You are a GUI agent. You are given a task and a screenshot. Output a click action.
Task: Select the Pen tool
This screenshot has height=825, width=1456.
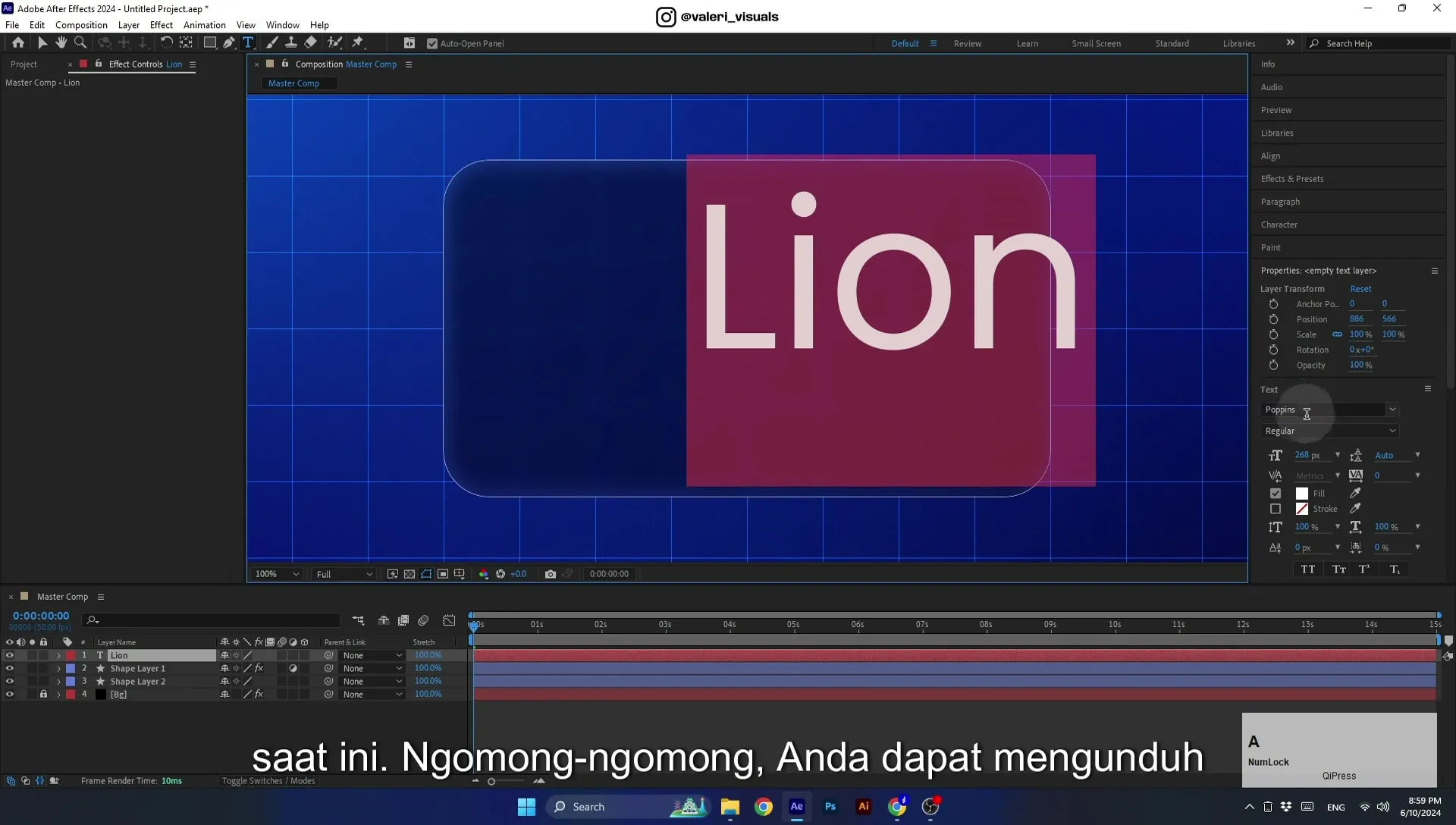229,43
